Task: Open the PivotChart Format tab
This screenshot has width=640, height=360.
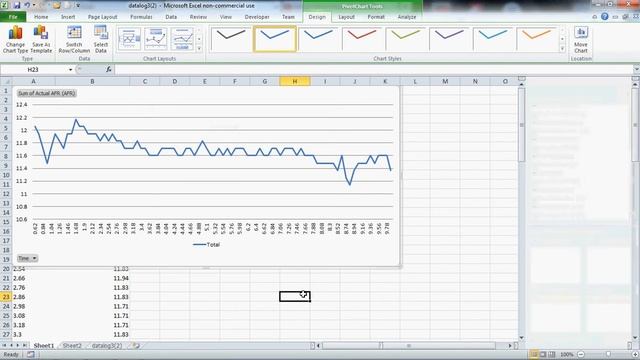Action: coord(376,17)
